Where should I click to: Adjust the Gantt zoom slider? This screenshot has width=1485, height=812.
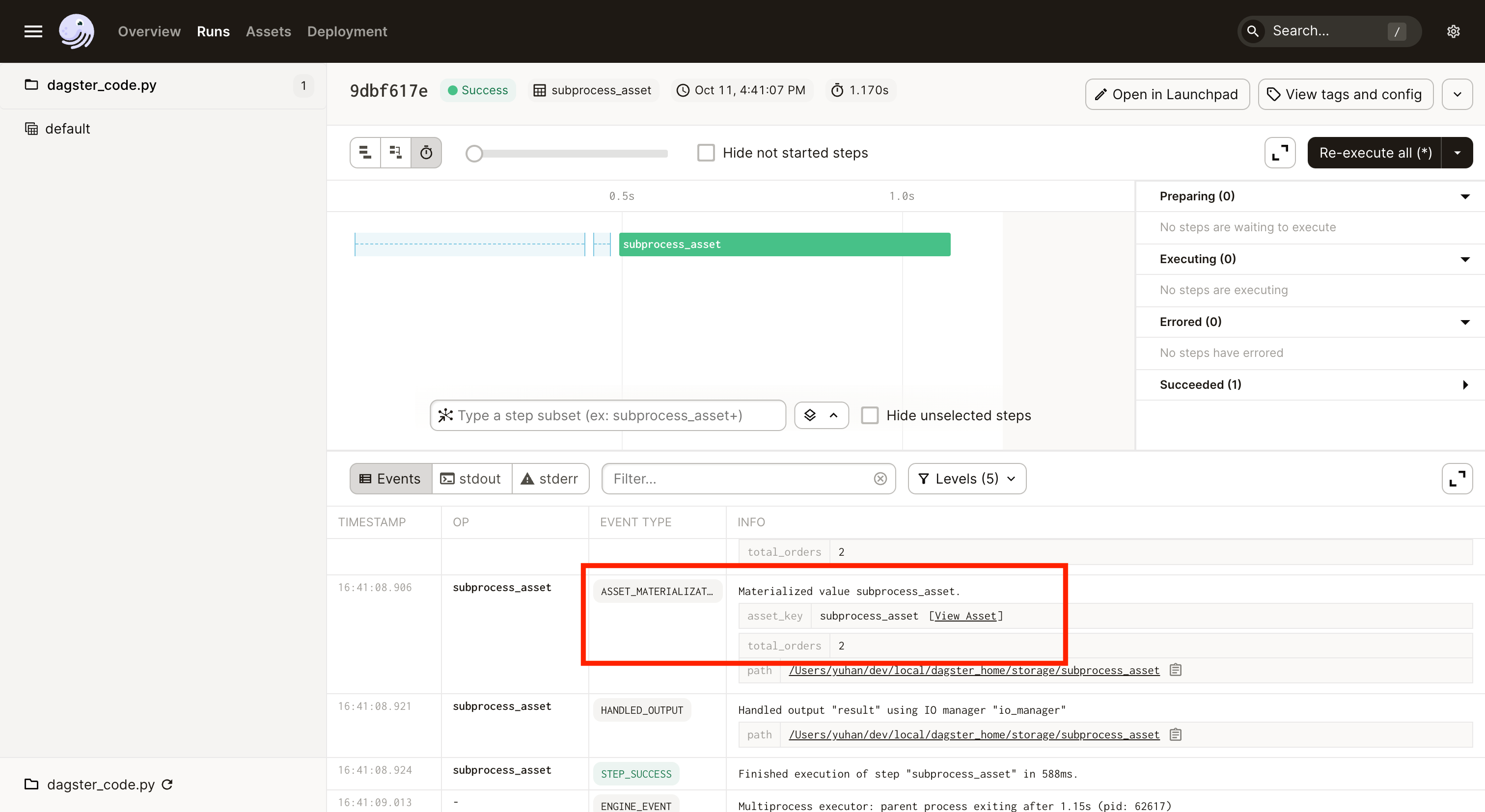pos(474,153)
